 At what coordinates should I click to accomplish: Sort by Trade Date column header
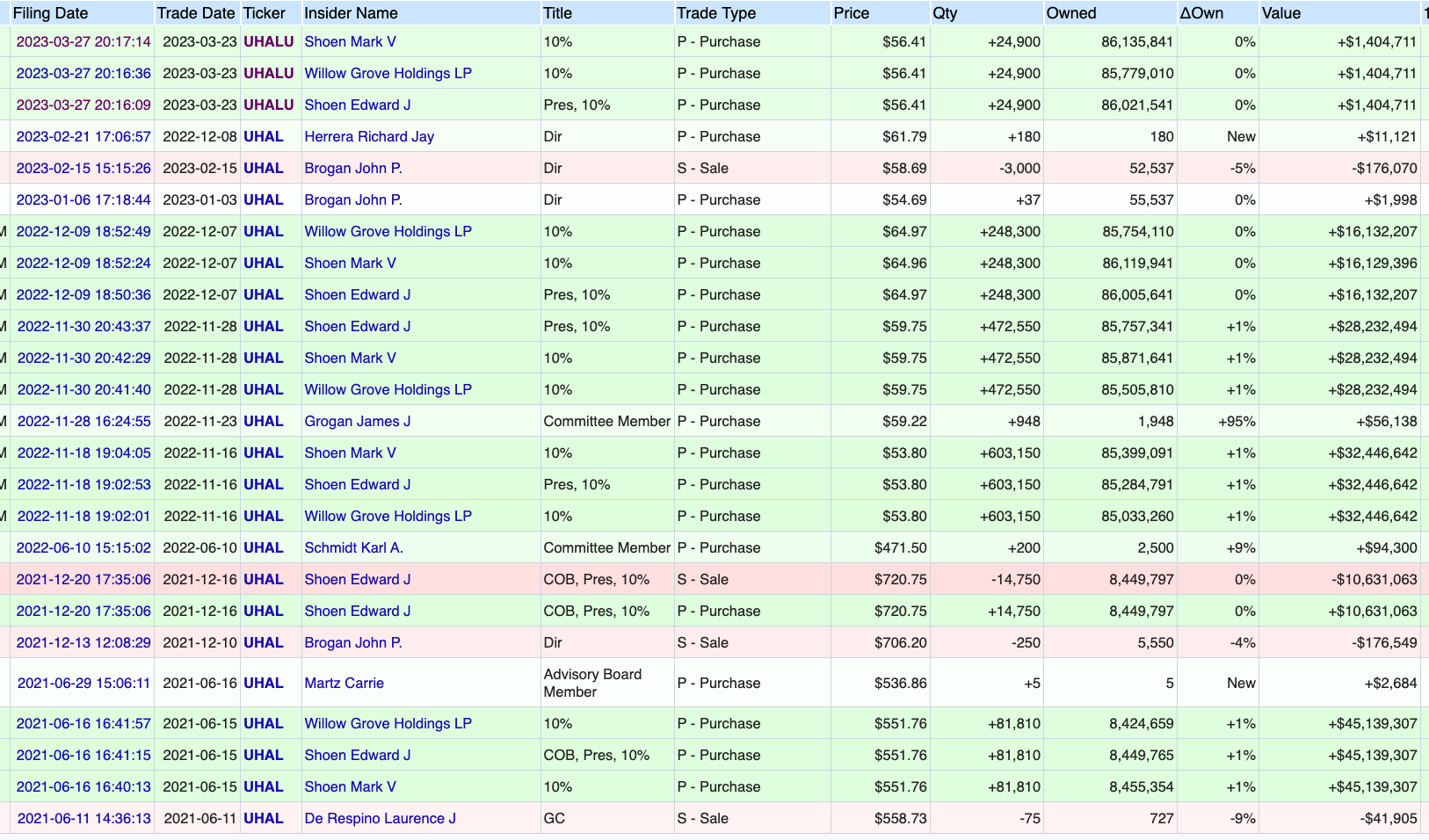(x=196, y=13)
